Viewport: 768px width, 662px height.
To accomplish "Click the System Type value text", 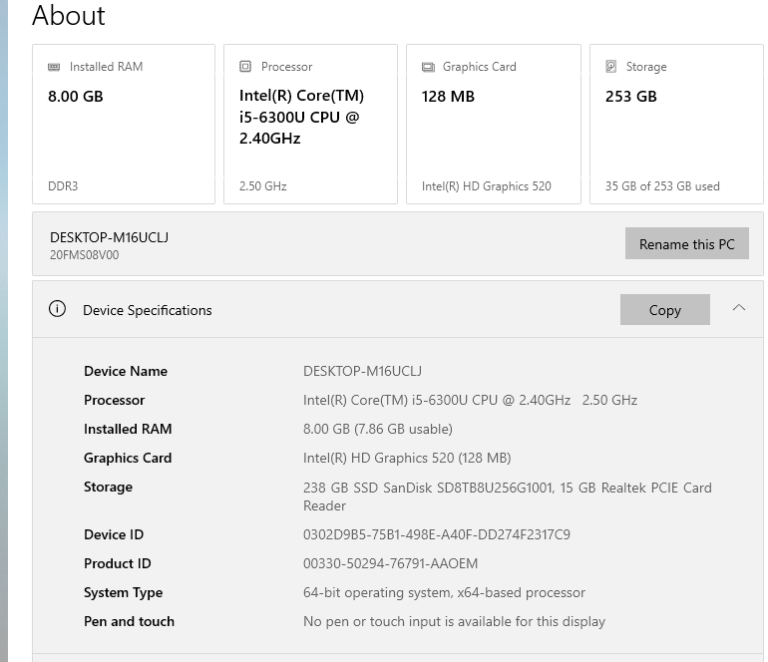I will (445, 593).
